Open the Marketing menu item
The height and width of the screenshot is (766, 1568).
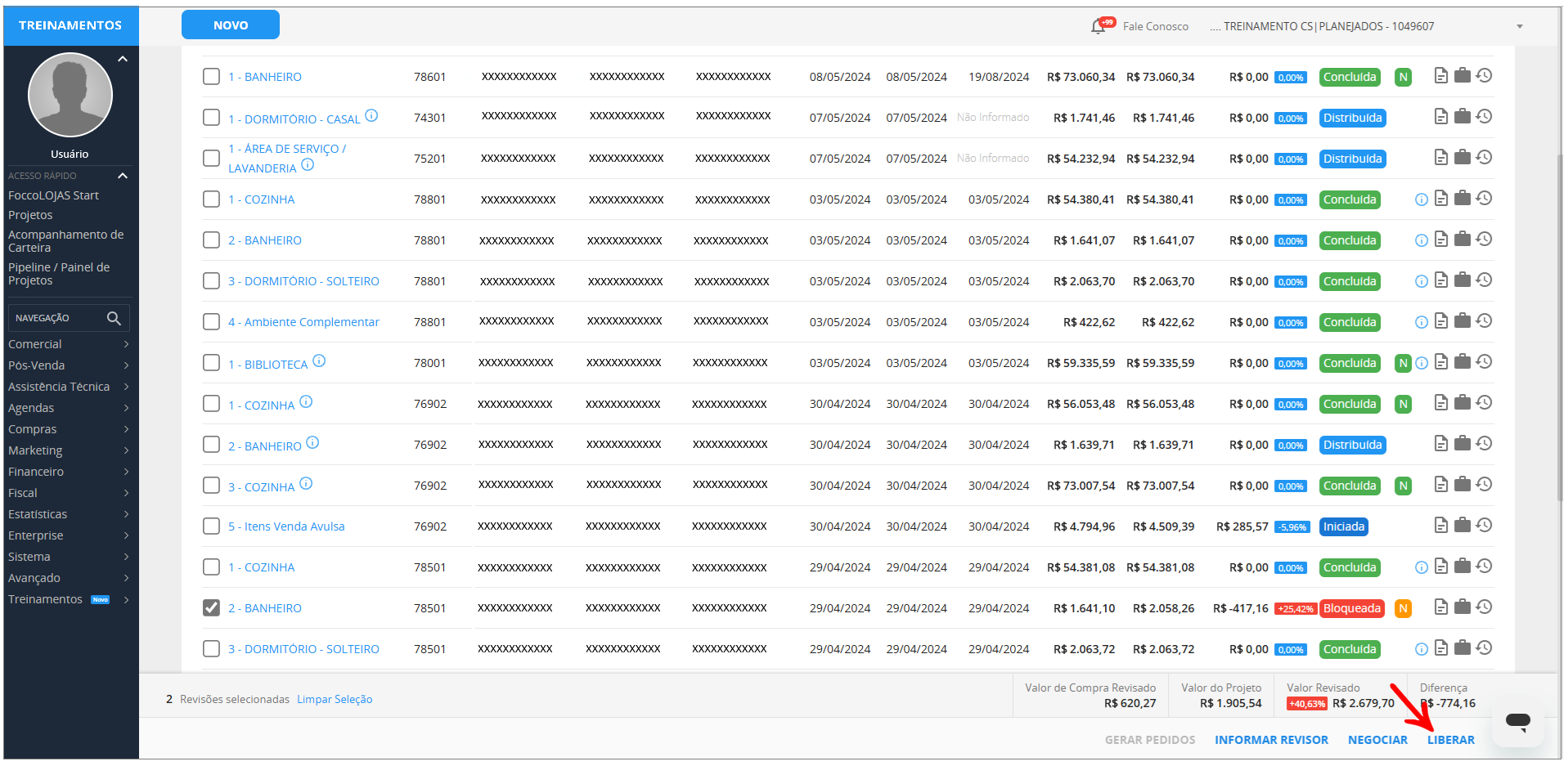(35, 450)
